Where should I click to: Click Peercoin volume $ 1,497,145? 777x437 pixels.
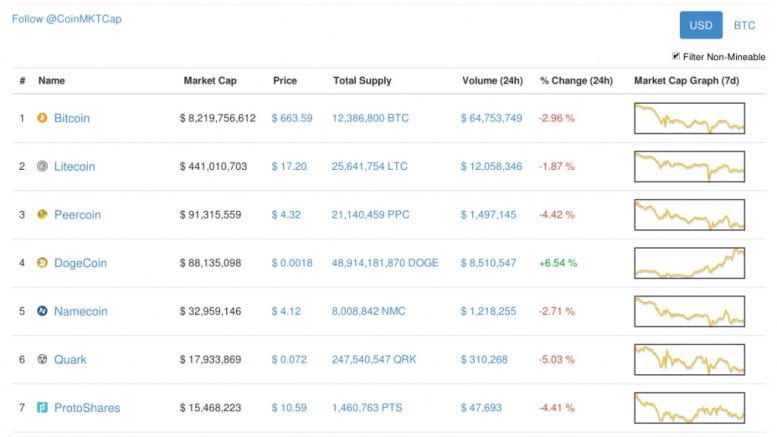(x=488, y=215)
